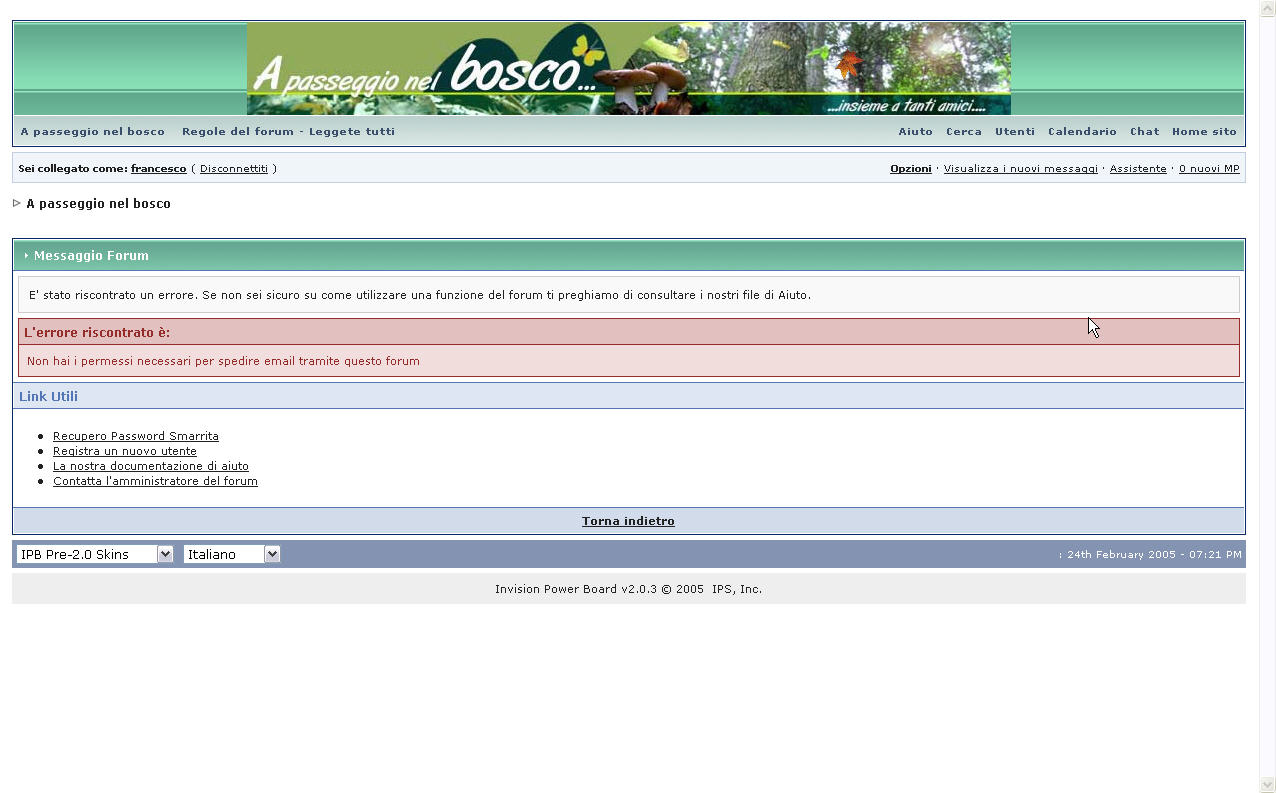Screen dimensions: 1276x793
Task: Go to the Utenti members list
Action: 1014,132
